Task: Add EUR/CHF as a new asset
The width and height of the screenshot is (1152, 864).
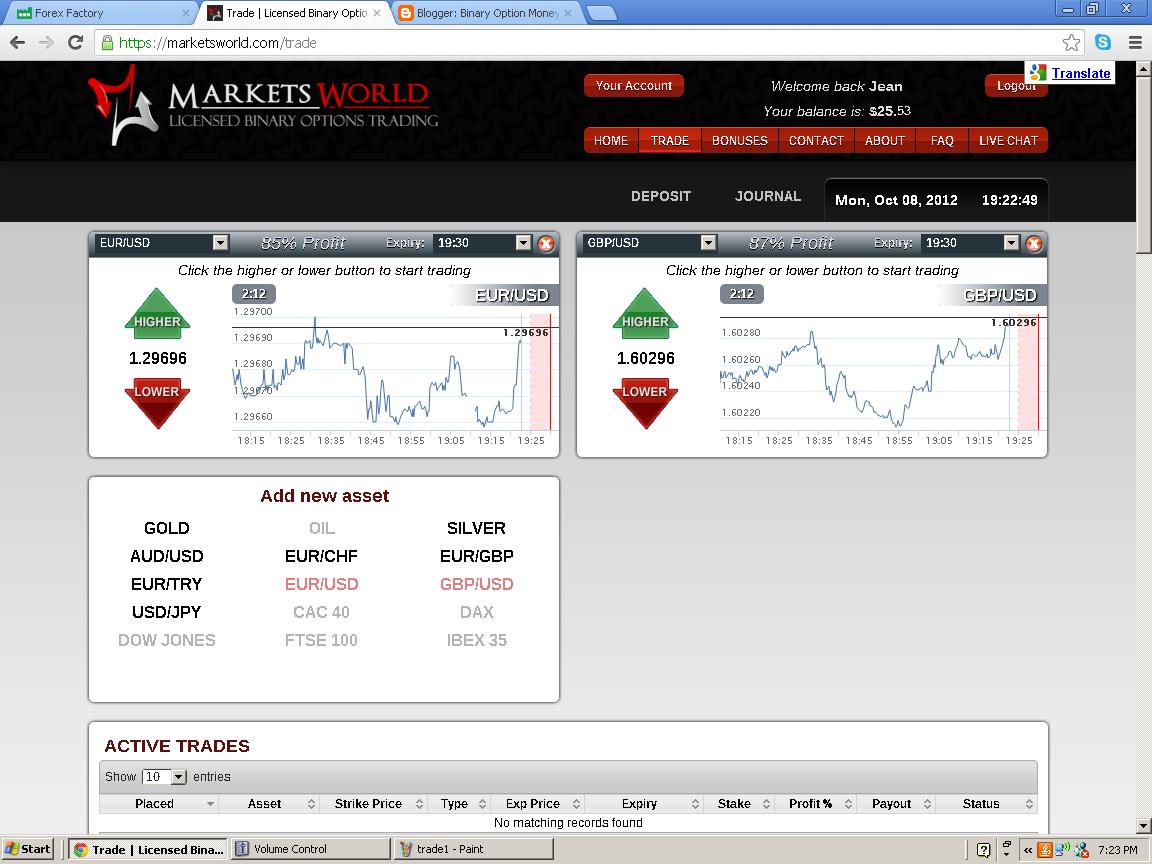Action: (321, 556)
